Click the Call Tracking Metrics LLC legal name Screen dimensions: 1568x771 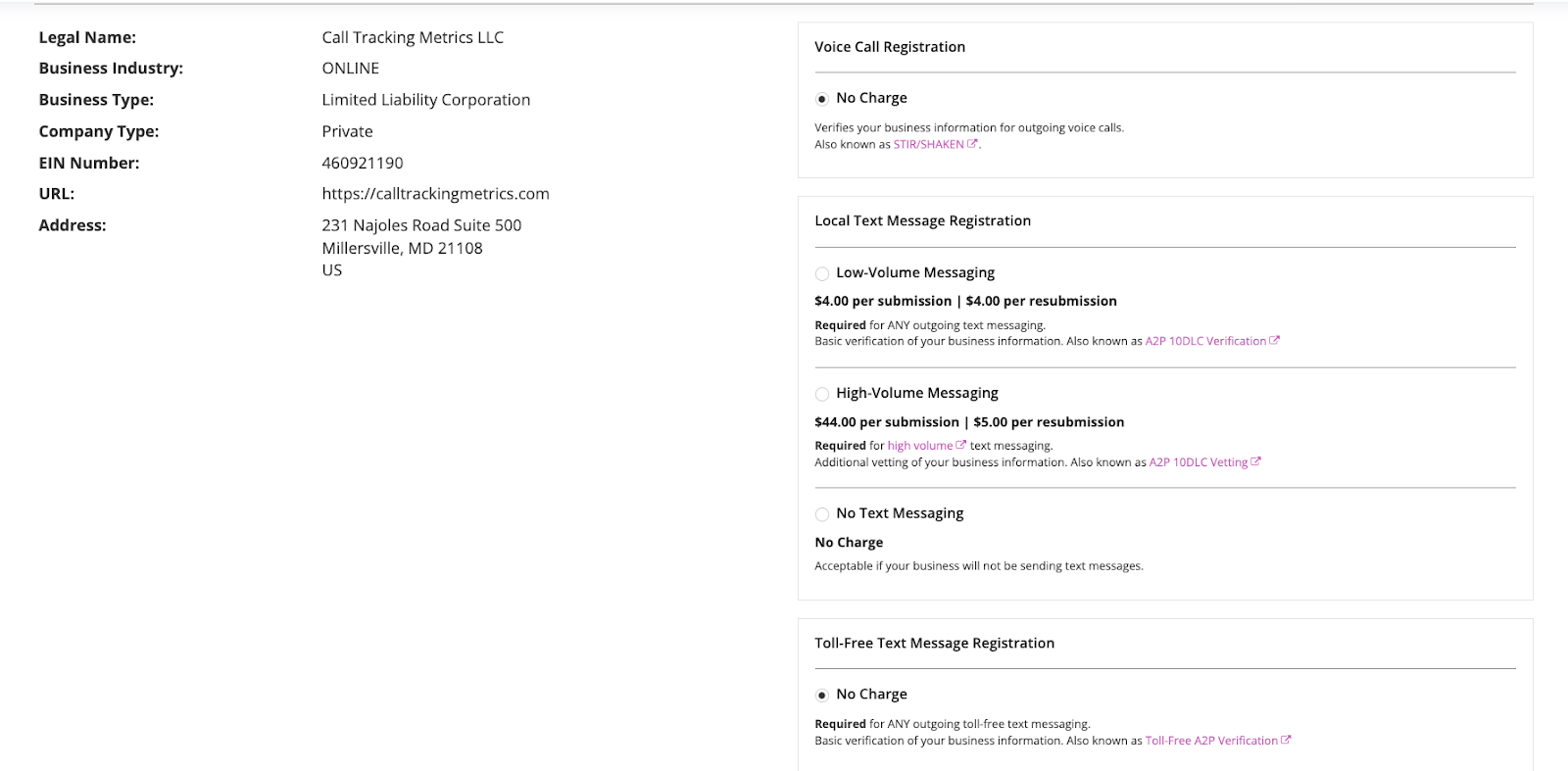[412, 37]
